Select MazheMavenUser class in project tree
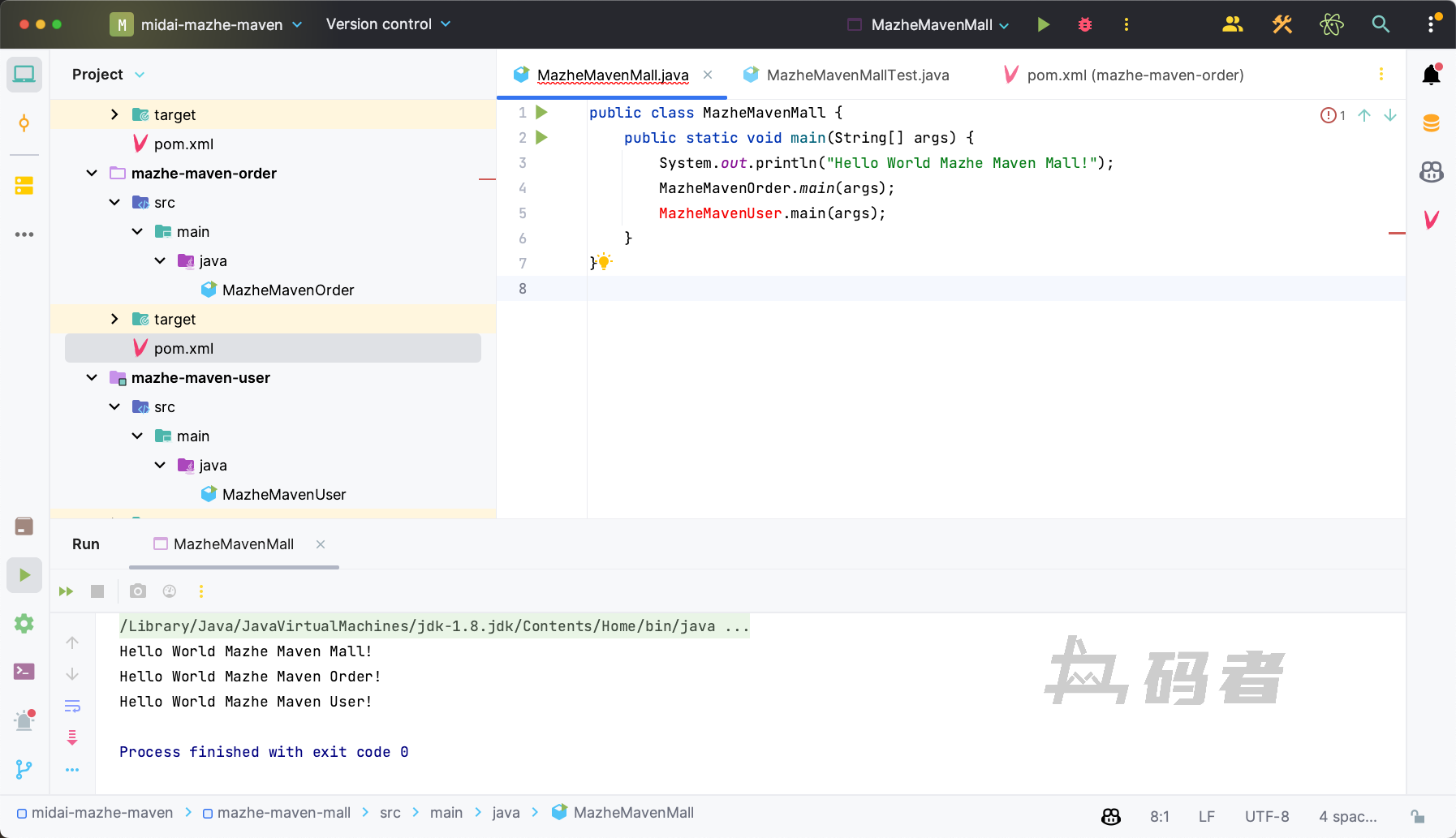 pyautogui.click(x=283, y=495)
